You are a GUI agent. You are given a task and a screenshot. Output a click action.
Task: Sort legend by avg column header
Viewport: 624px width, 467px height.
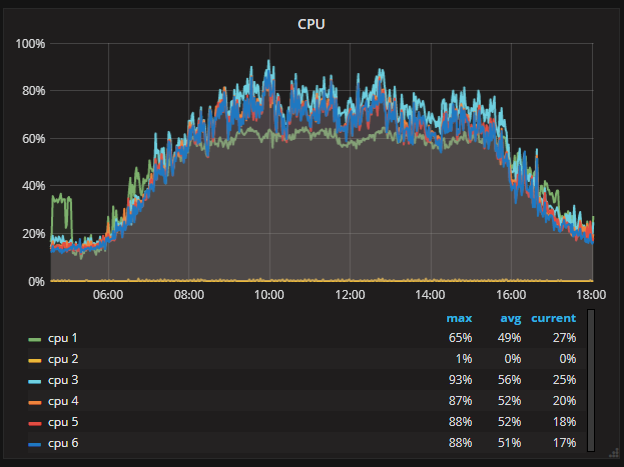coord(511,318)
